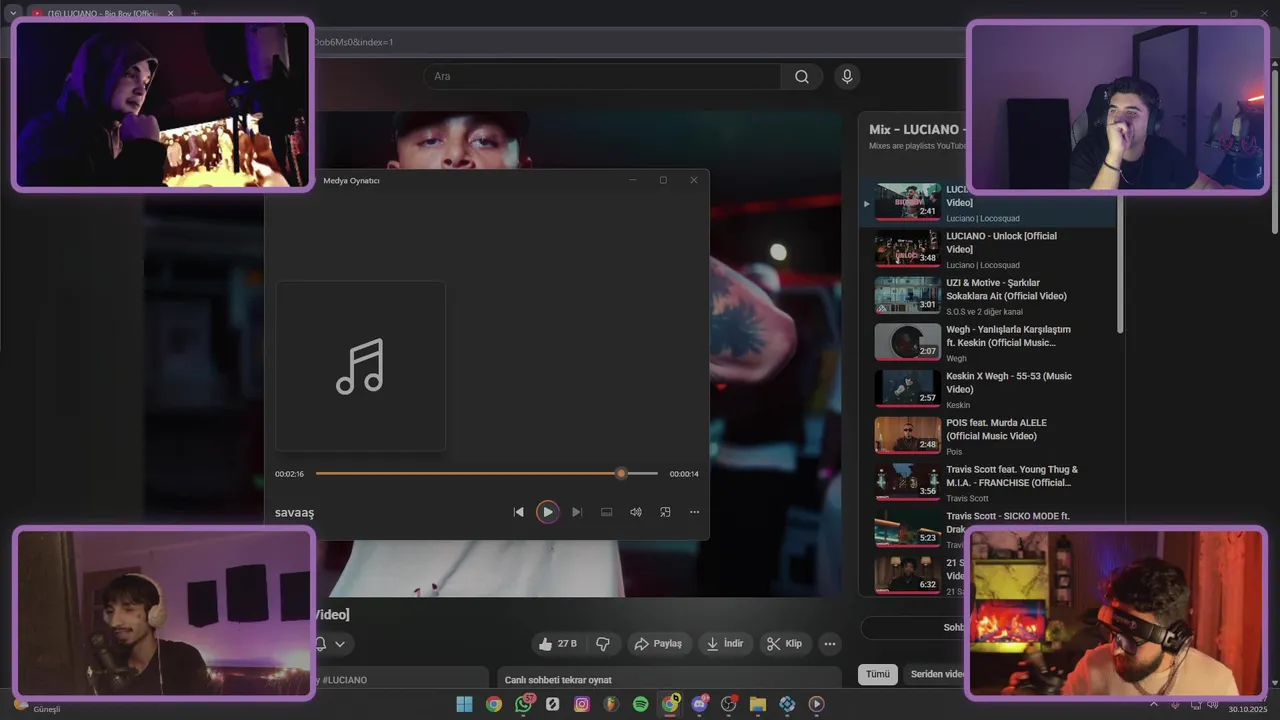Activate YouTube voice search microphone
The image size is (1280, 720).
(x=847, y=77)
